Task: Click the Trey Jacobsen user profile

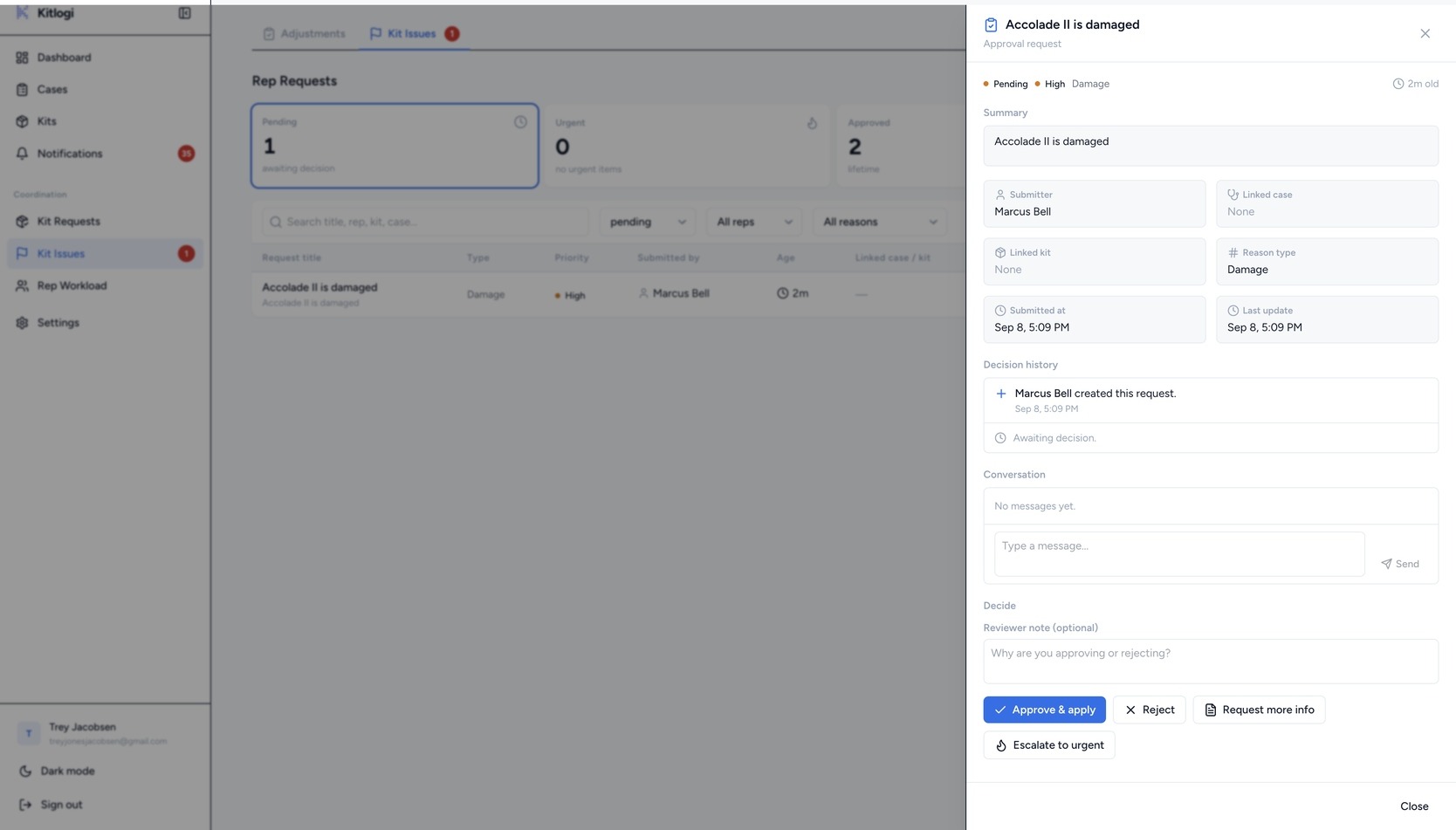Action: point(105,734)
